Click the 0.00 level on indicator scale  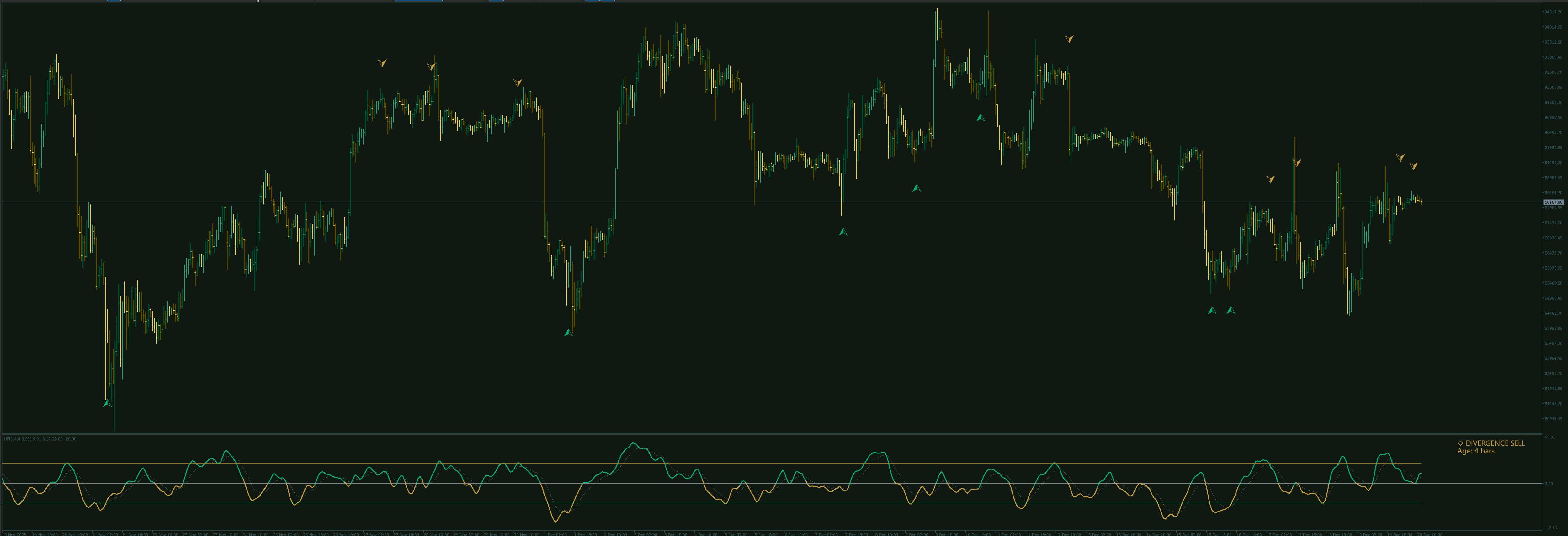click(x=1549, y=484)
